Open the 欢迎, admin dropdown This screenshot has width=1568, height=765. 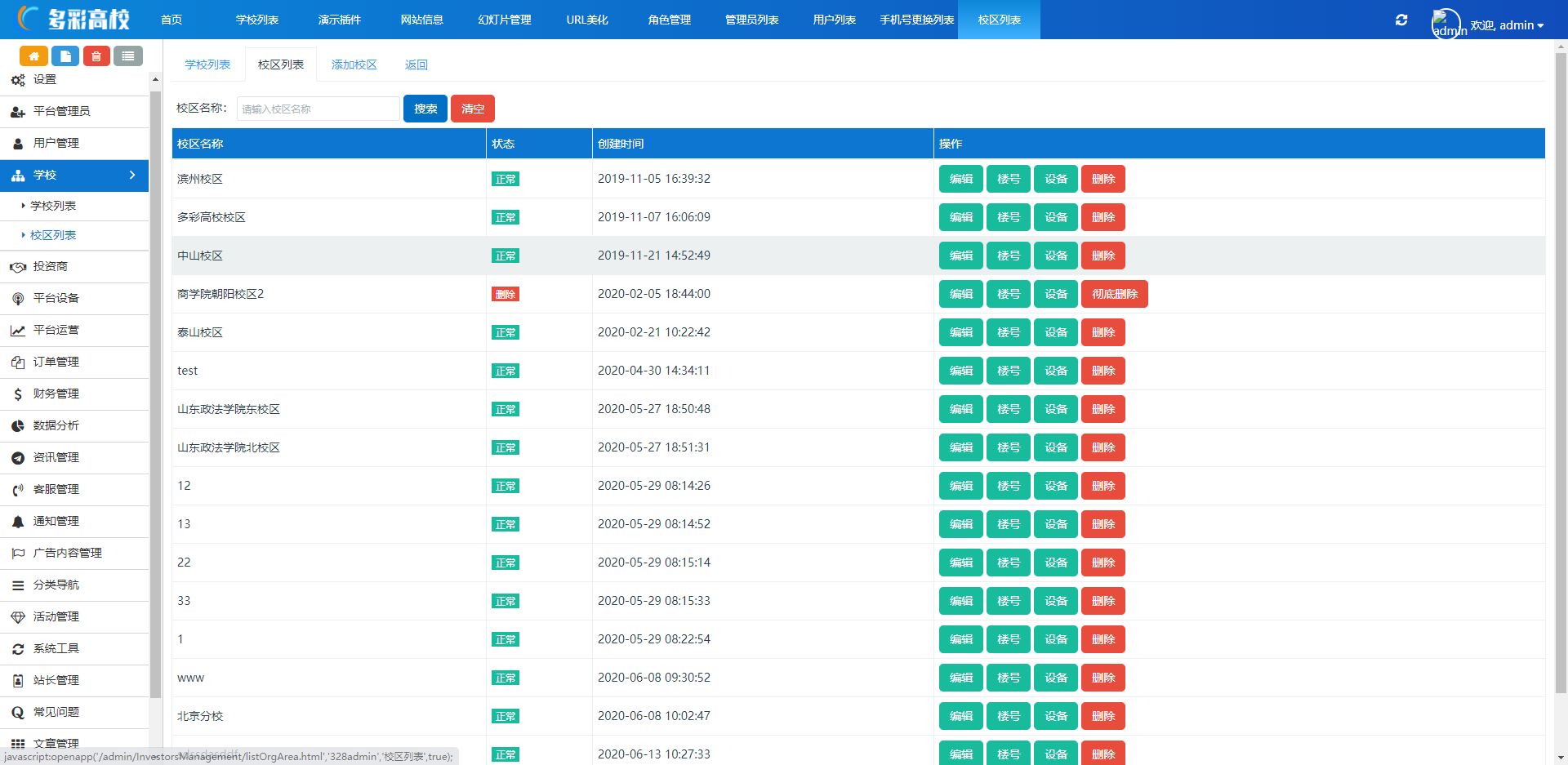tap(1507, 25)
